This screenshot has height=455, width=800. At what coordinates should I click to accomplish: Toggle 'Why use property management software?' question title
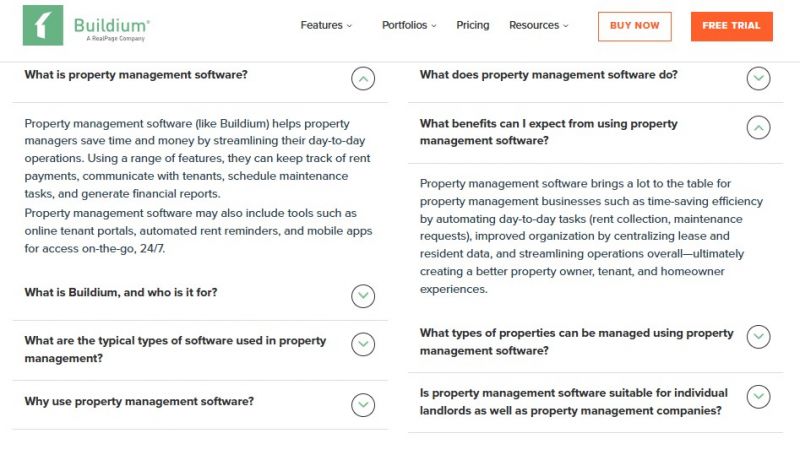tap(139, 401)
